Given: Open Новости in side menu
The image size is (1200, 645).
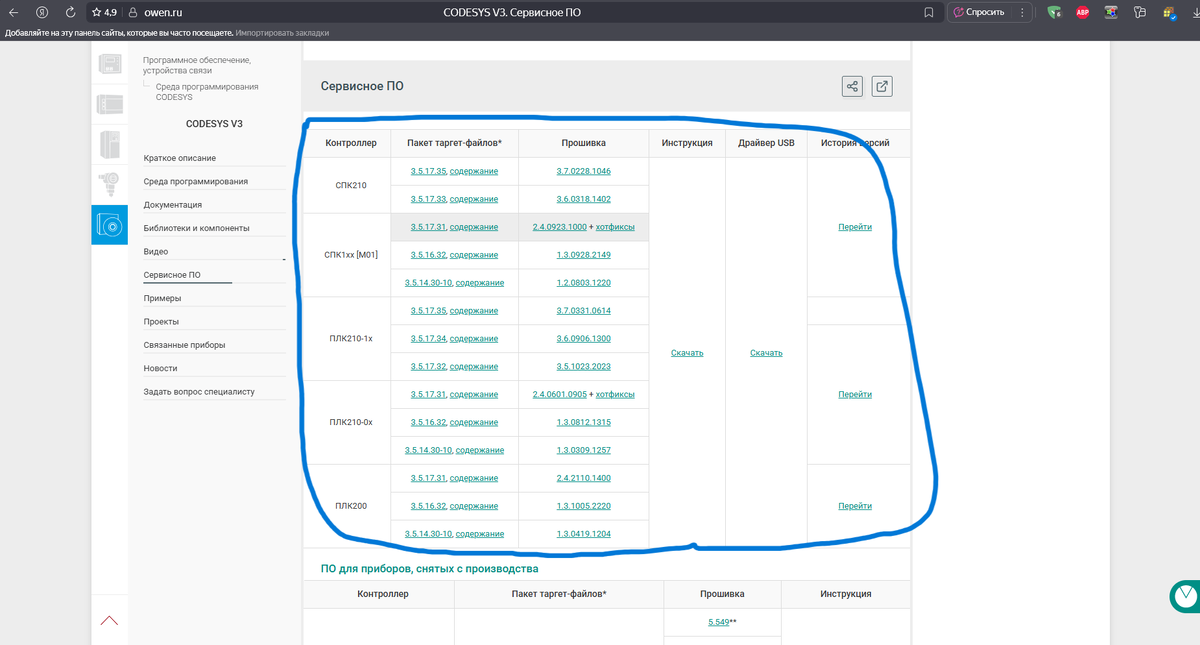Looking at the screenshot, I should pos(160,368).
